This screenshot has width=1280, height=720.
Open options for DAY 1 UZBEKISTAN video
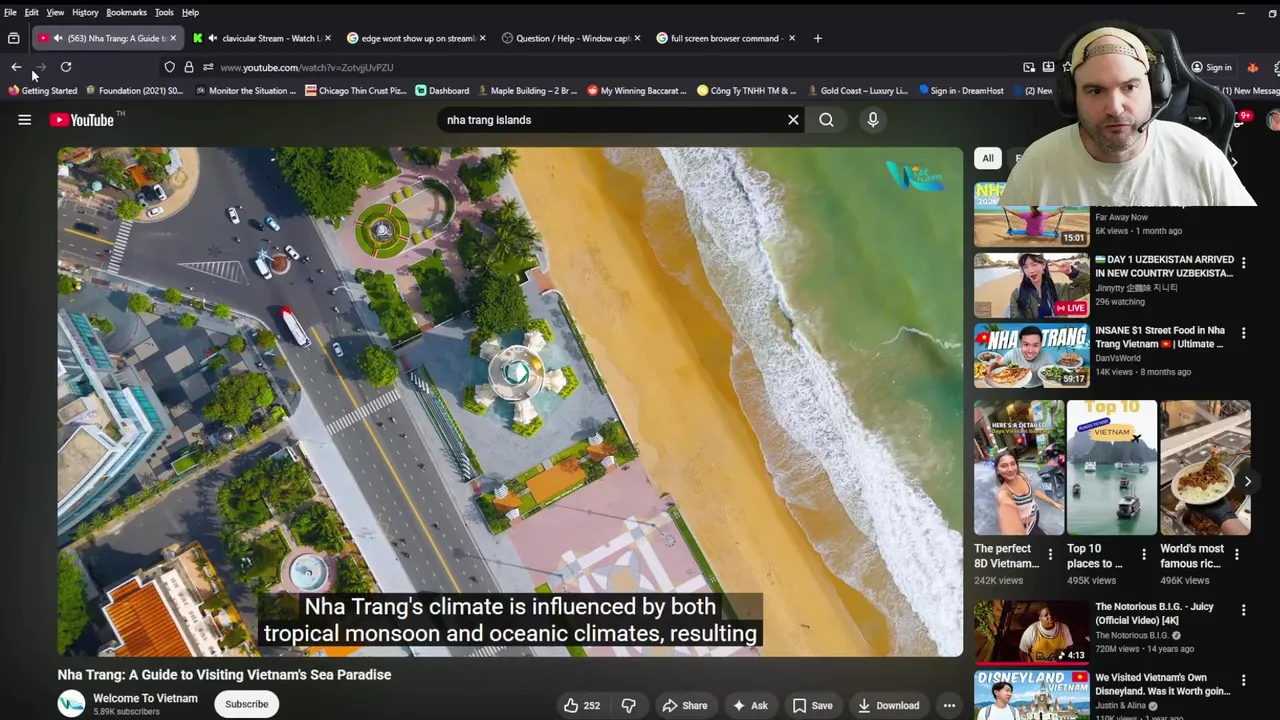pos(1243,263)
